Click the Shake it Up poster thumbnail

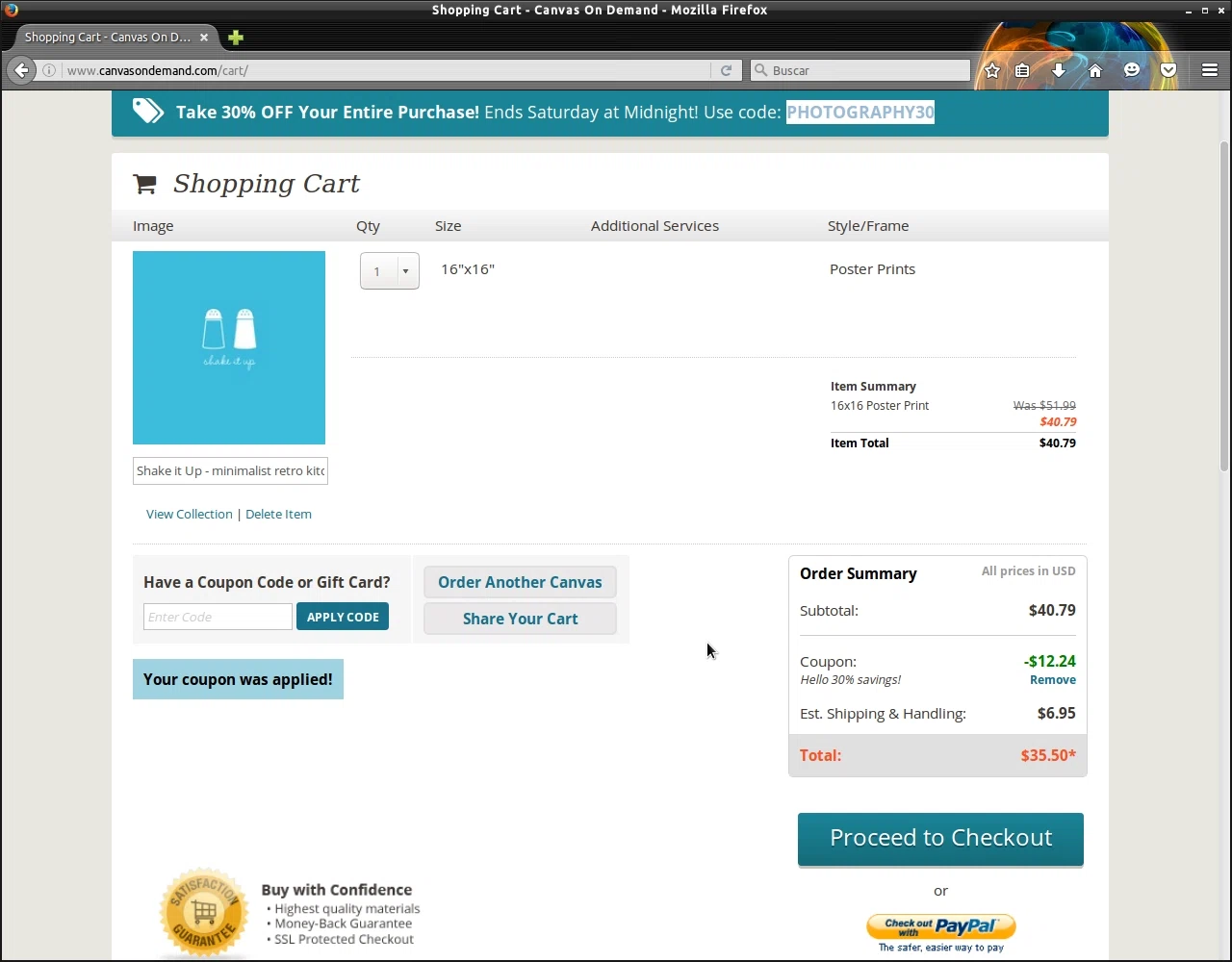tap(229, 347)
